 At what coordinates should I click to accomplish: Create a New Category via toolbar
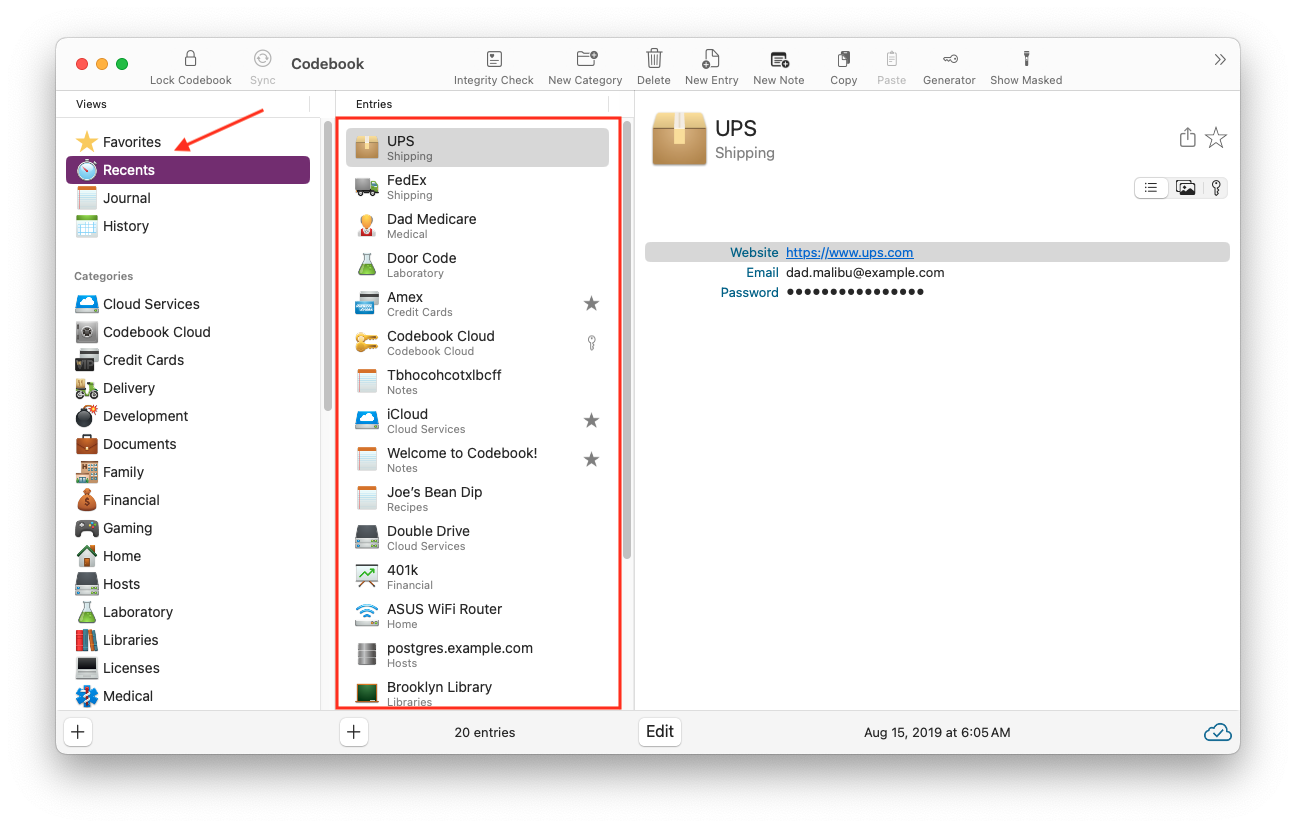pyautogui.click(x=587, y=59)
